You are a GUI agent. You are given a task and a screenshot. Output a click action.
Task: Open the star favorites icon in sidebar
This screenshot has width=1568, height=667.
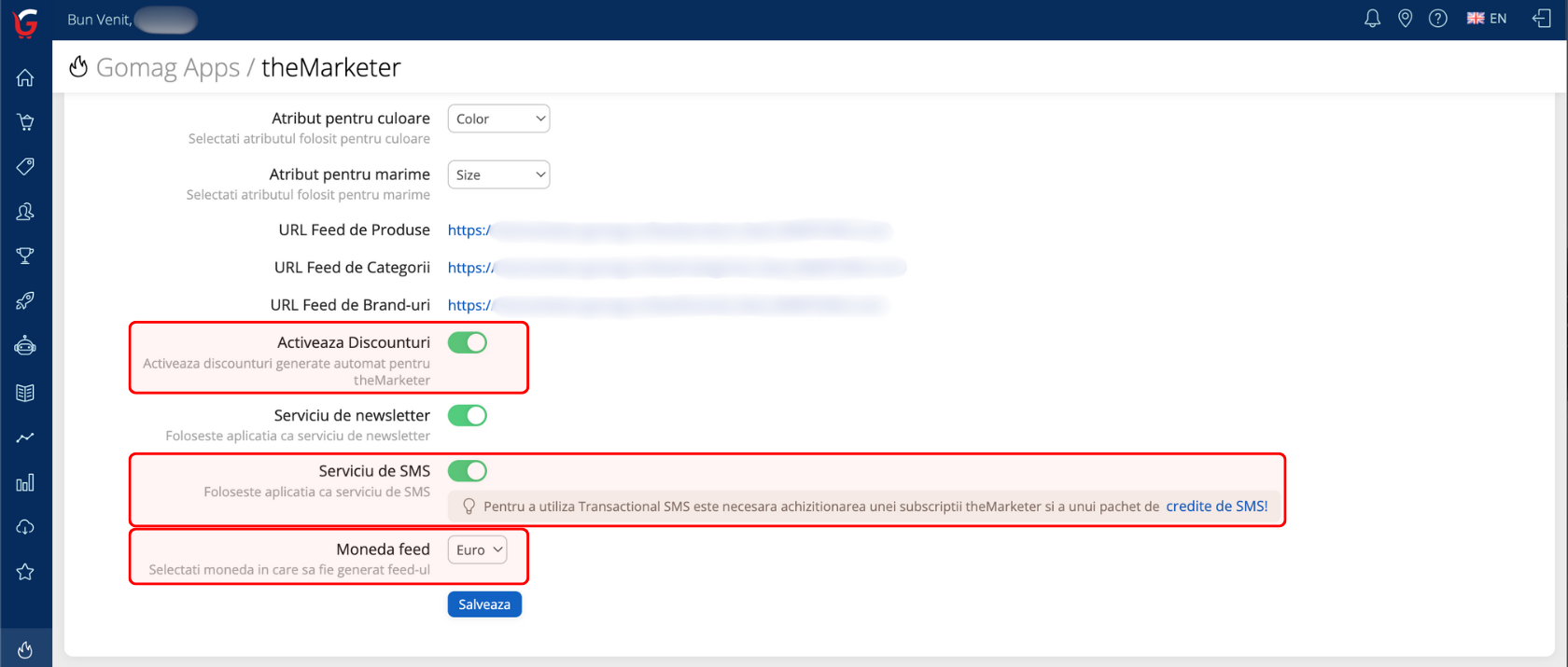(25, 572)
